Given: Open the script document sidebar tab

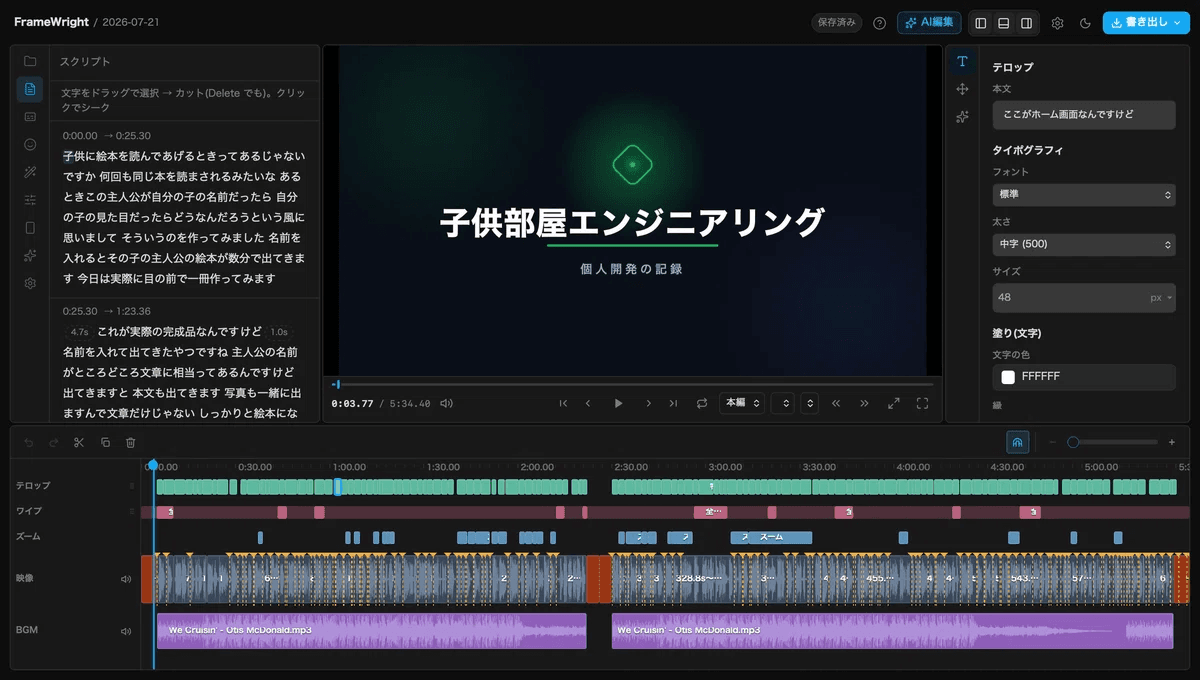Looking at the screenshot, I should (30, 89).
